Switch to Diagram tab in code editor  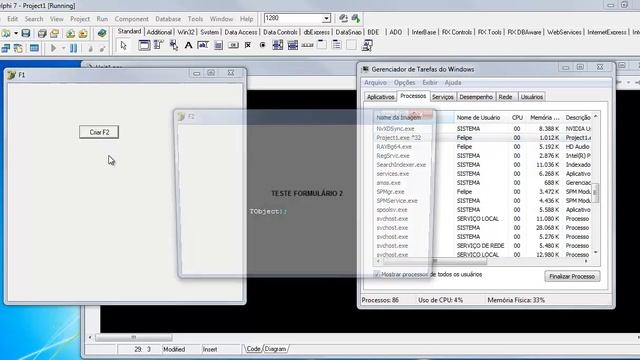click(x=275, y=349)
